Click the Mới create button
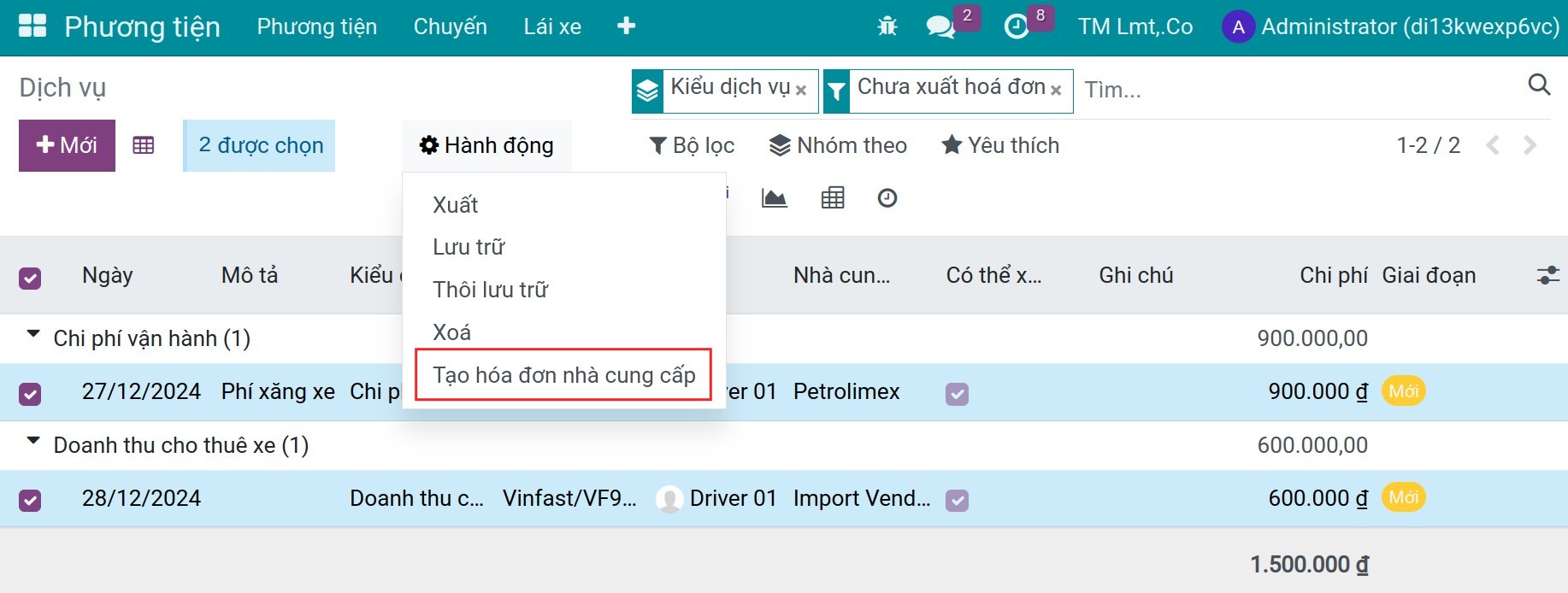The width and height of the screenshot is (1568, 593). click(67, 145)
